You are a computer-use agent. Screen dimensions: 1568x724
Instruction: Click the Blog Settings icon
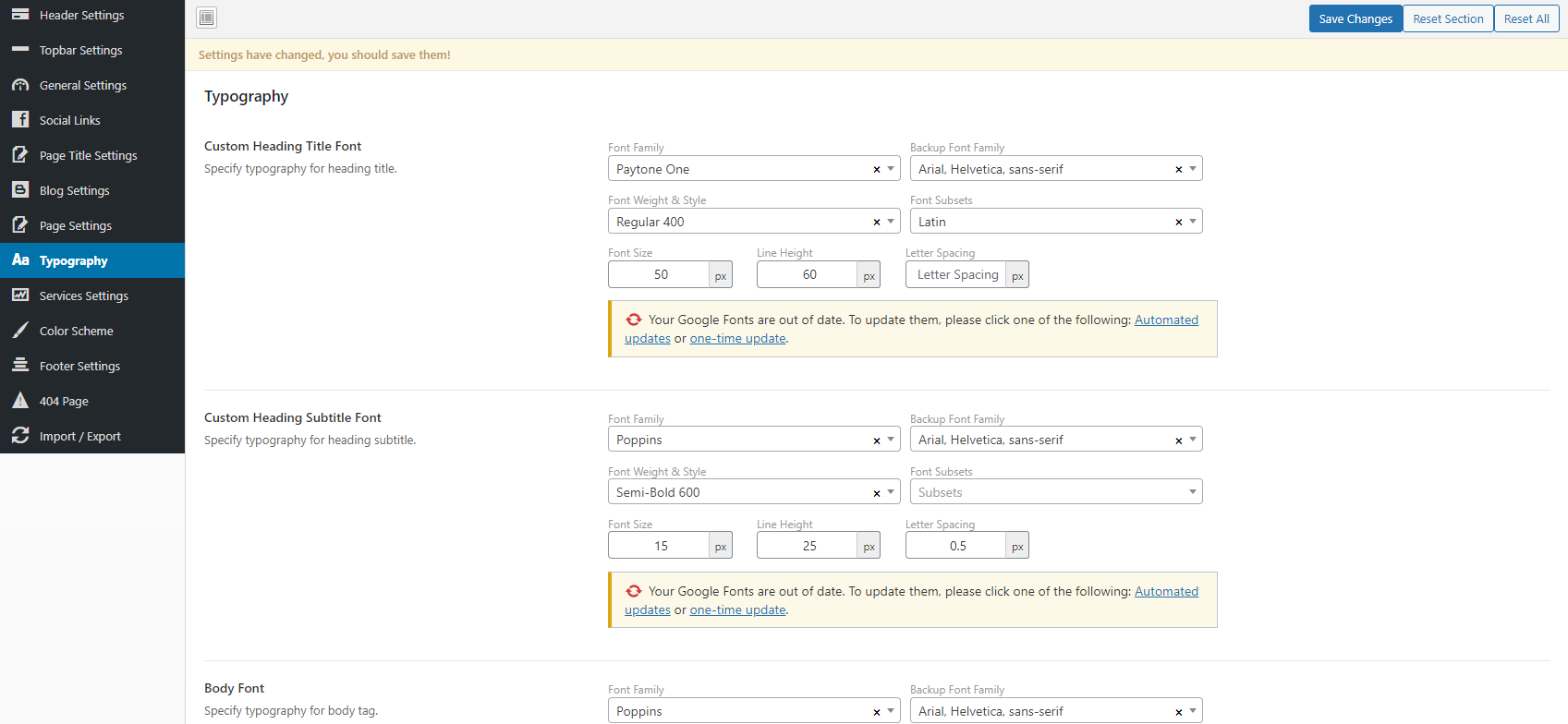(x=20, y=190)
